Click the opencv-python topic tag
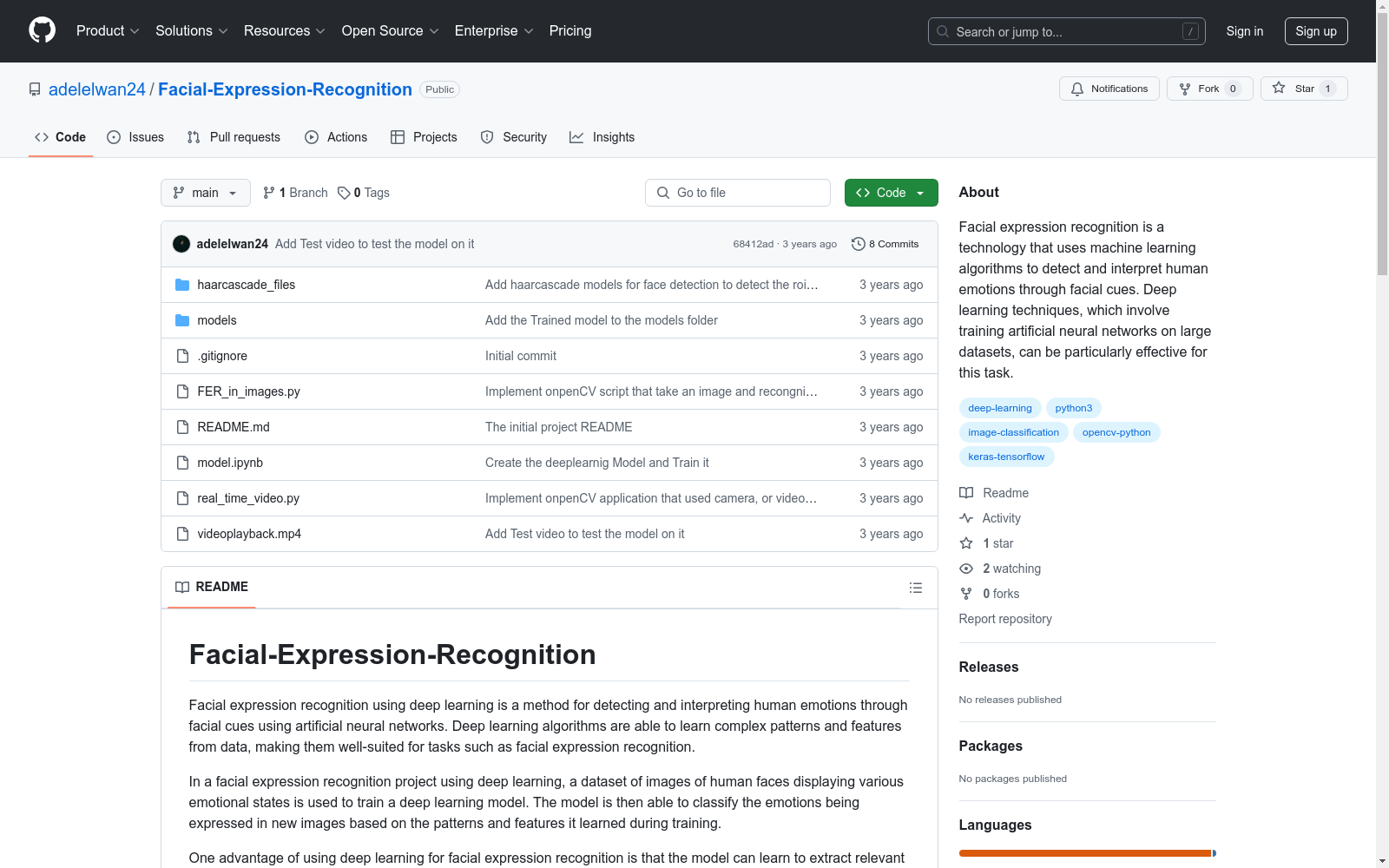This screenshot has width=1389, height=868. pos(1116,432)
